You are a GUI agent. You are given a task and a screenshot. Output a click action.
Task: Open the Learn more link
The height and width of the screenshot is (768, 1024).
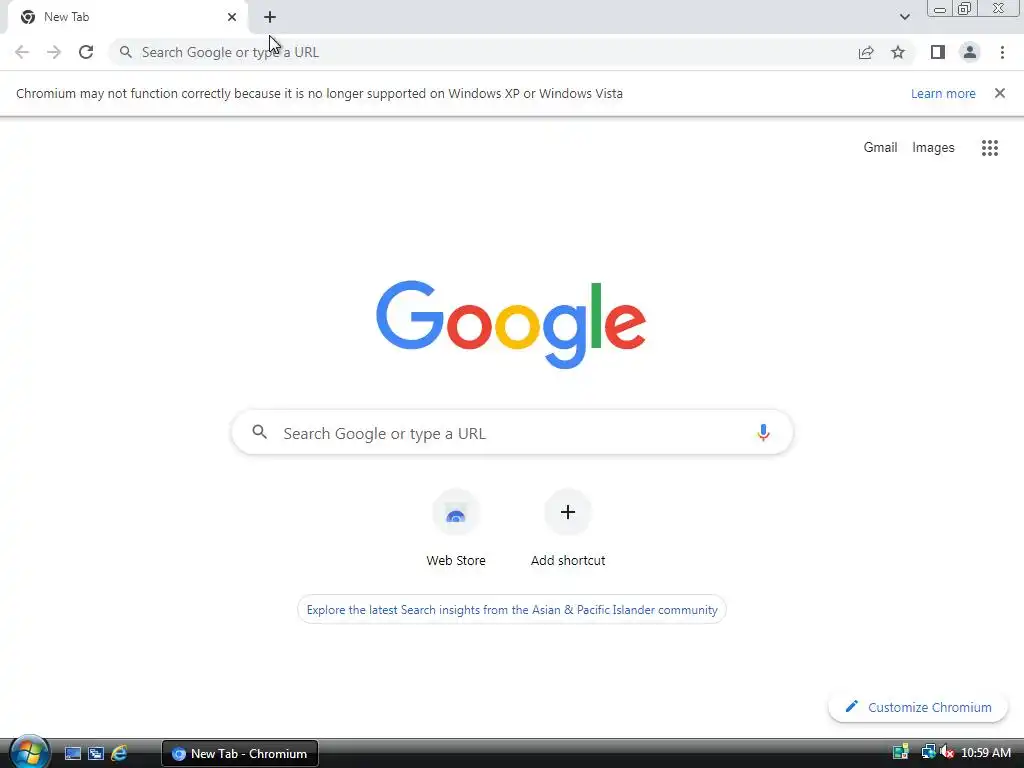943,93
